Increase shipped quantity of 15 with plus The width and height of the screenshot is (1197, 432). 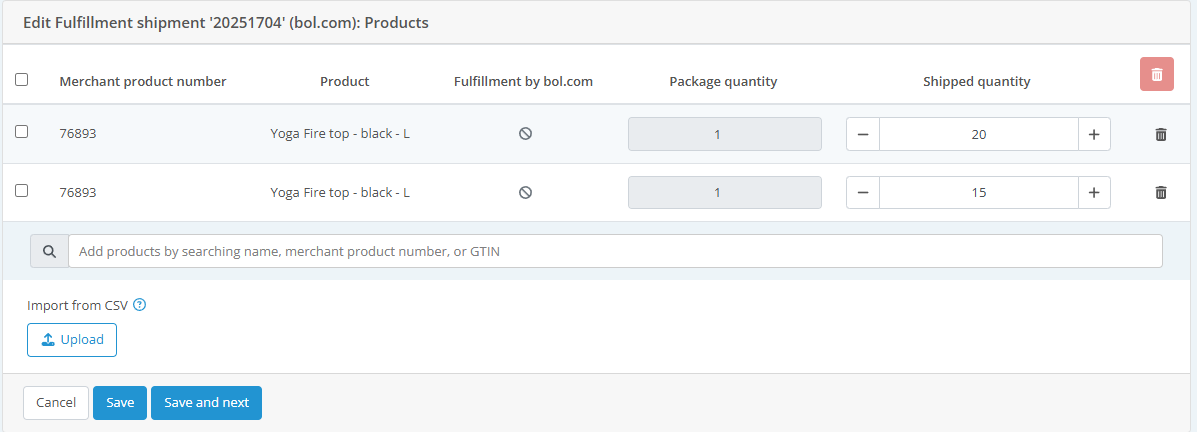tap(1094, 192)
